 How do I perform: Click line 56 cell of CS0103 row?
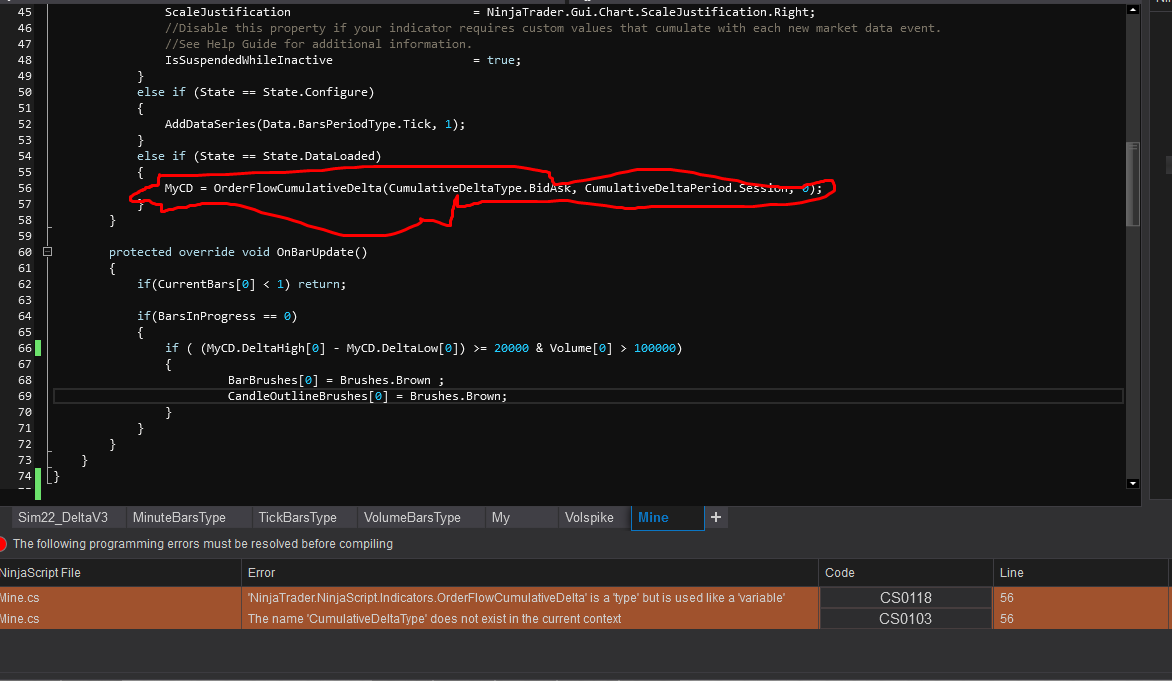point(1080,618)
